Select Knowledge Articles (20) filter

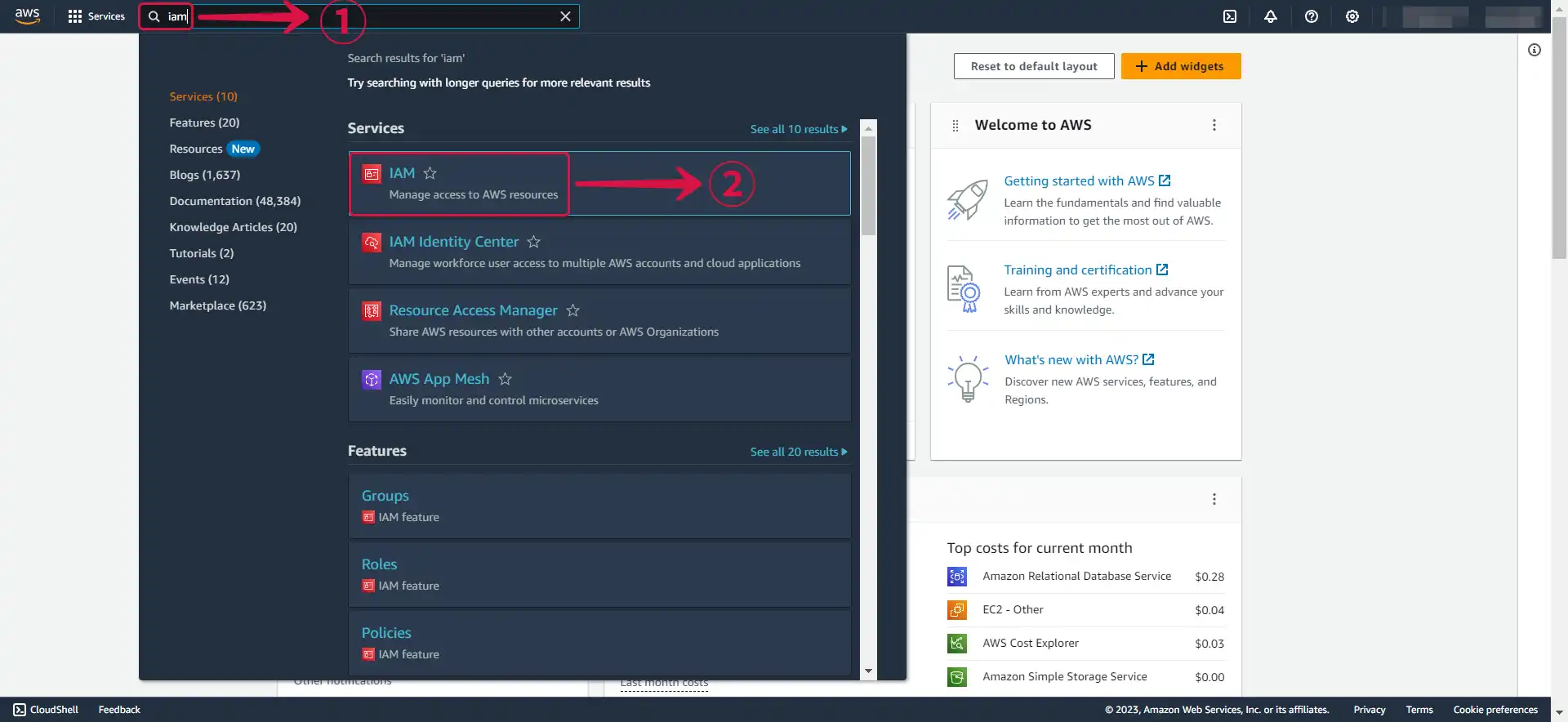pyautogui.click(x=233, y=227)
